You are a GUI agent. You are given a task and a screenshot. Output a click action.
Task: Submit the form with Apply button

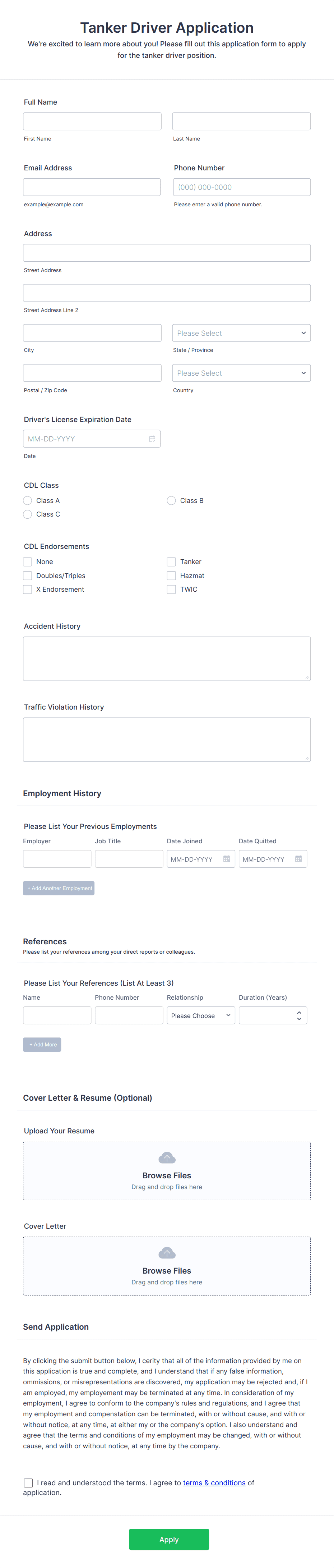click(x=169, y=1539)
